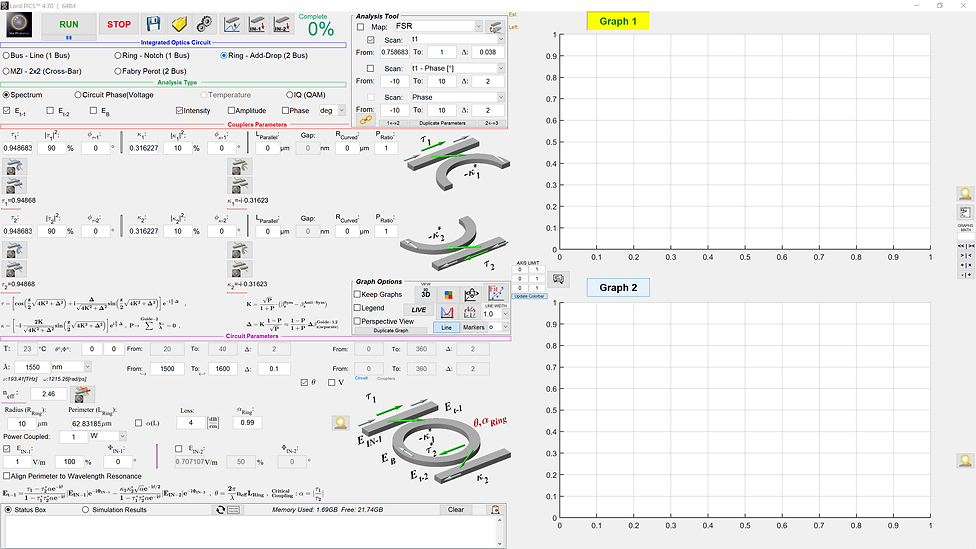Click the Clear status button
Screen dimensions: 976x549
tap(456, 509)
